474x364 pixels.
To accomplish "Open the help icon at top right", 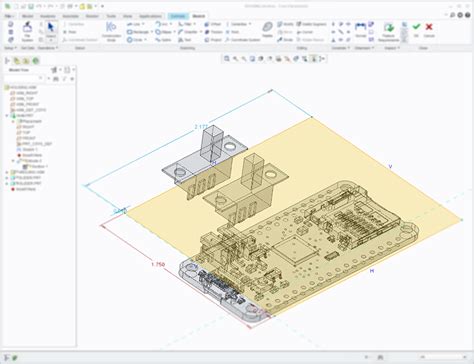I will point(467,15).
